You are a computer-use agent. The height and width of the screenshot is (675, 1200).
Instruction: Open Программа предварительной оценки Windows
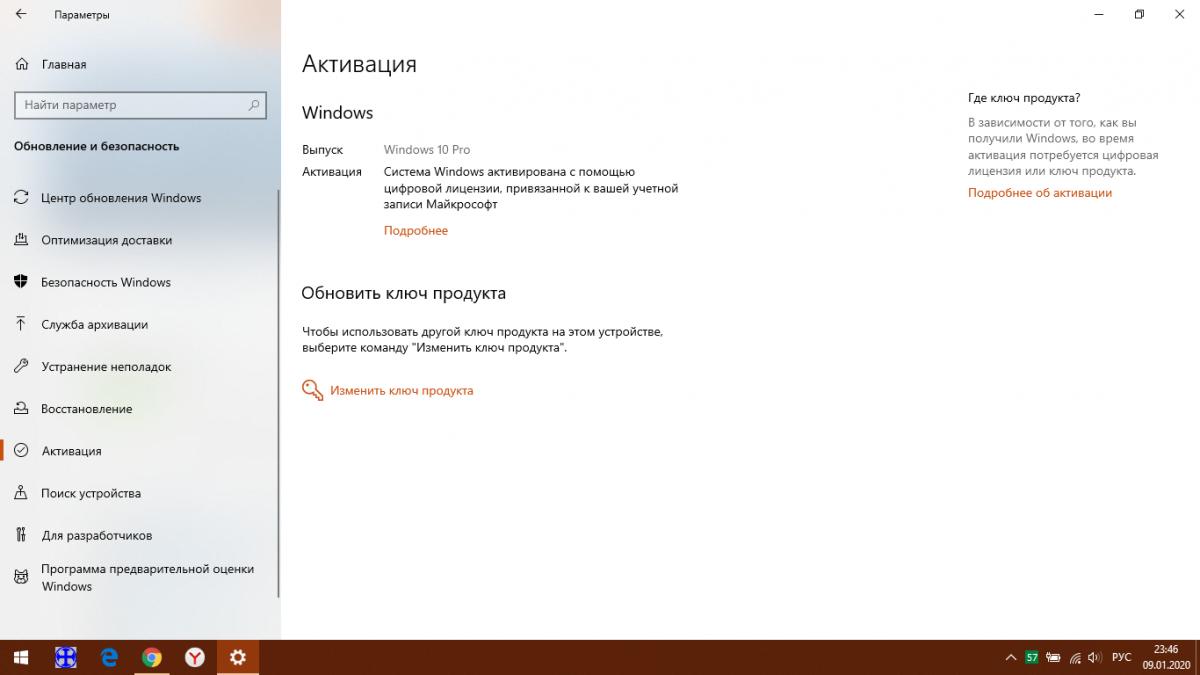point(146,578)
